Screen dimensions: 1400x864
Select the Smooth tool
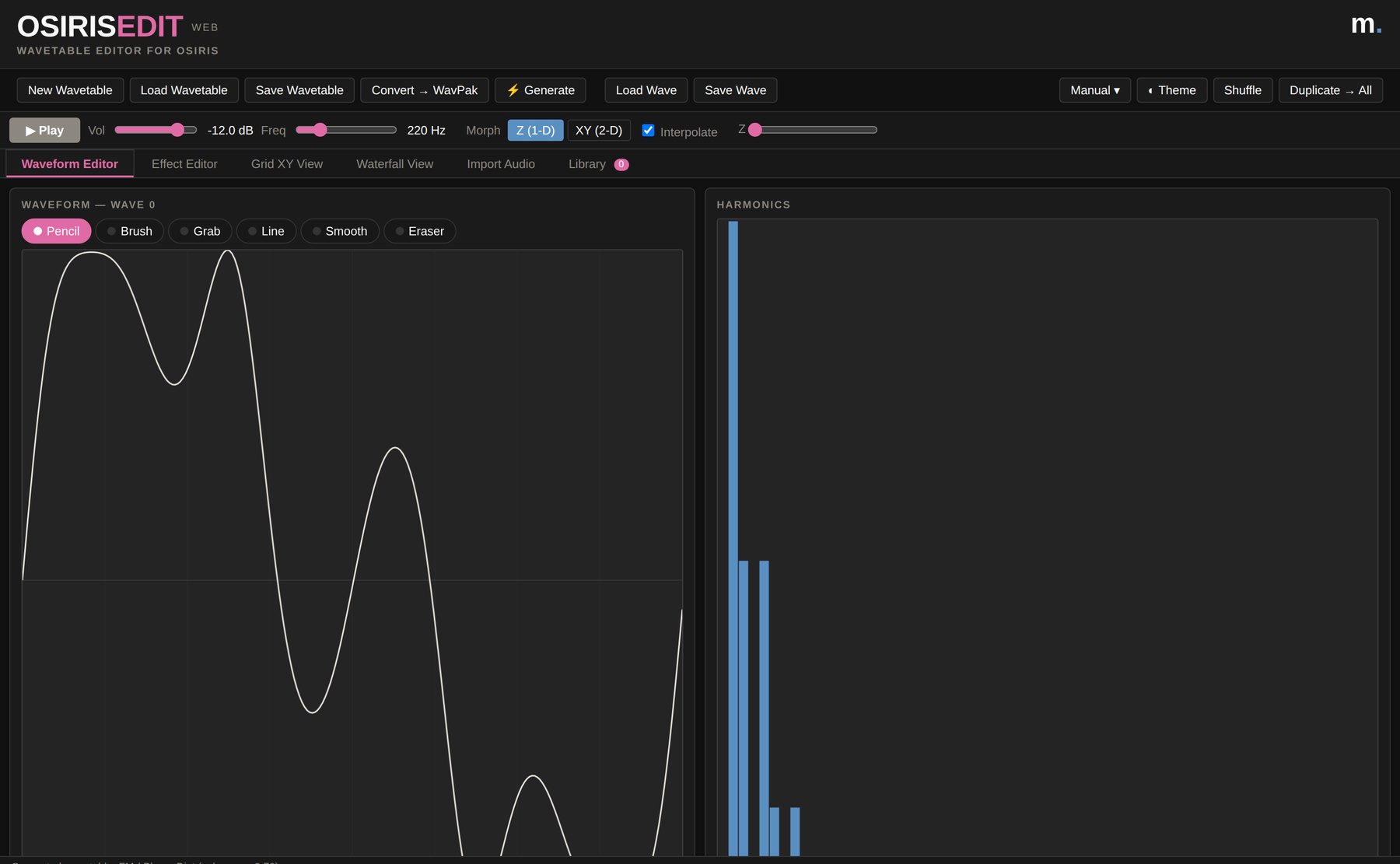pyautogui.click(x=340, y=231)
